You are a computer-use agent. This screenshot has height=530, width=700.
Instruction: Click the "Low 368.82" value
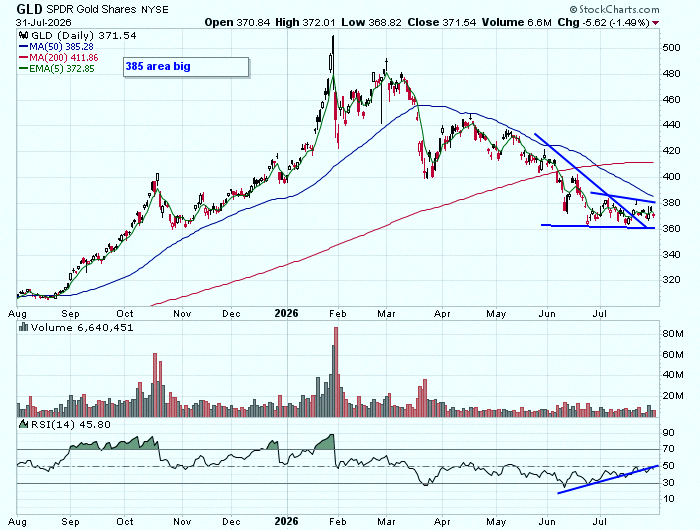coord(371,22)
